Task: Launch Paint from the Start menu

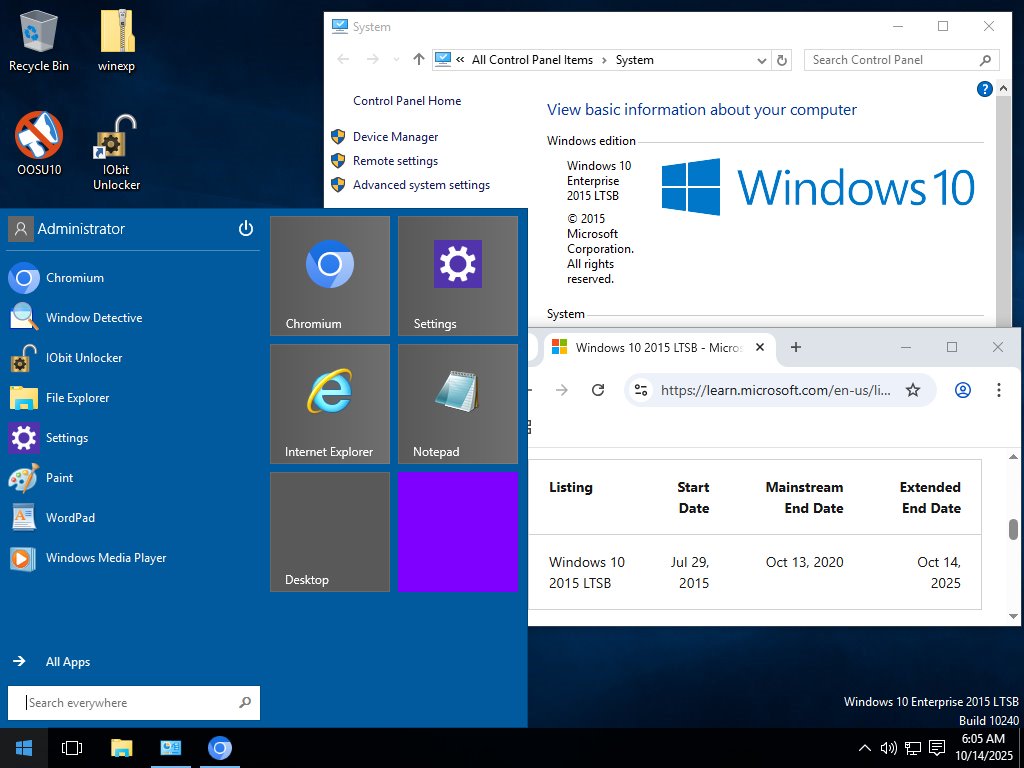Action: tap(134, 477)
